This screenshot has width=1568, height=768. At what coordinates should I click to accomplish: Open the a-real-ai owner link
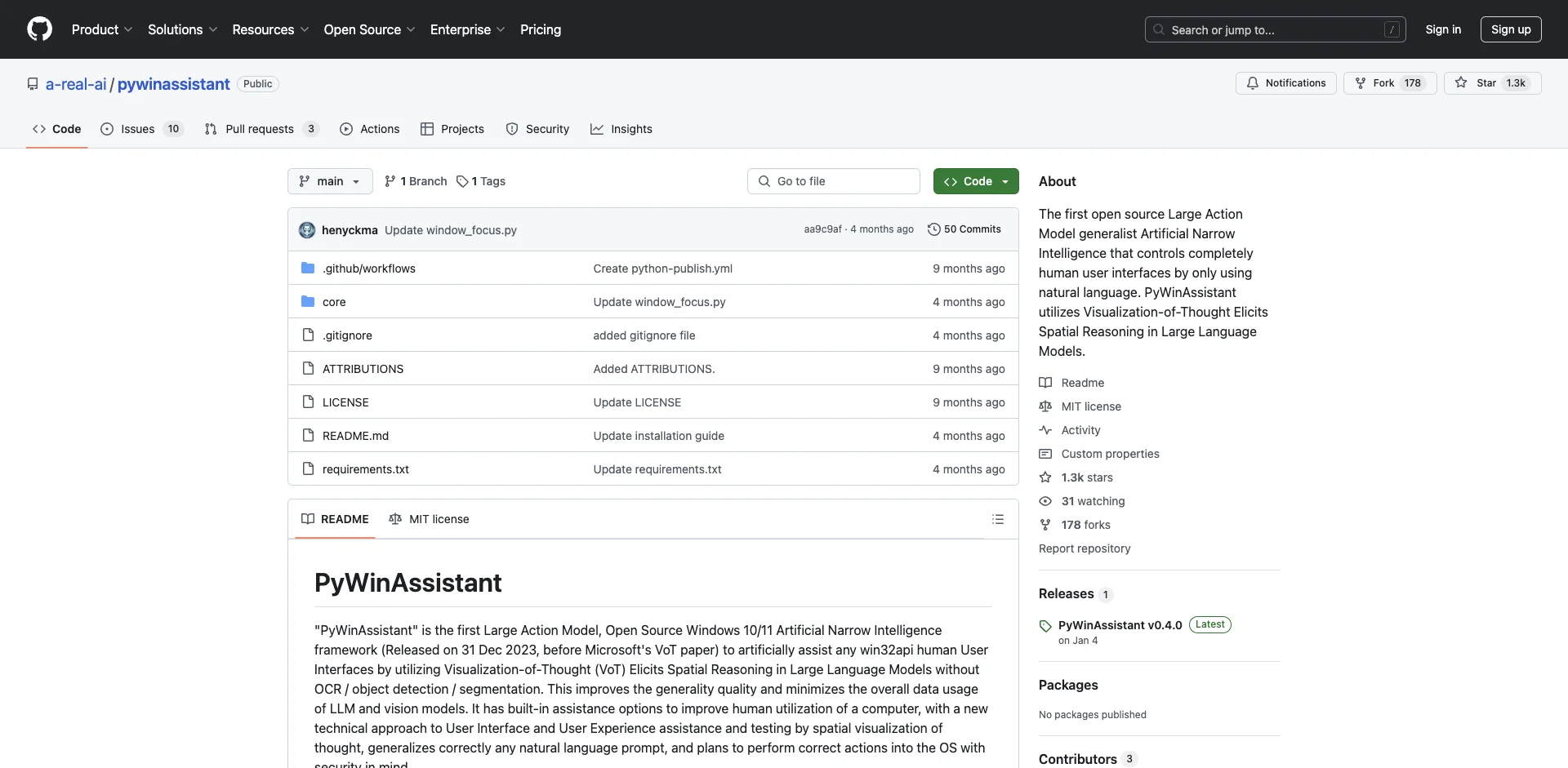[x=76, y=84]
